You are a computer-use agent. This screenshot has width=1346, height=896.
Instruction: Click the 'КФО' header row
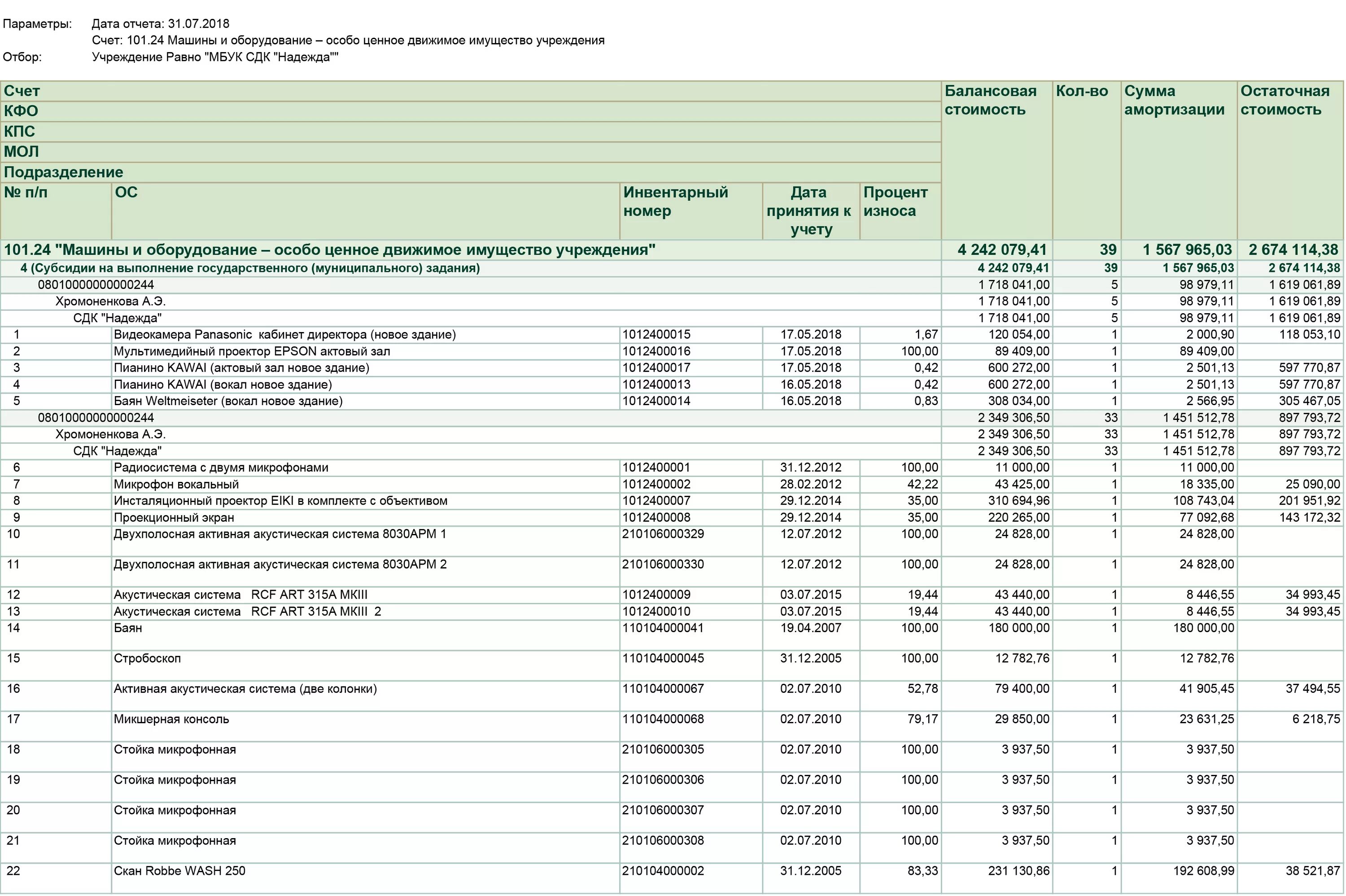click(471, 111)
